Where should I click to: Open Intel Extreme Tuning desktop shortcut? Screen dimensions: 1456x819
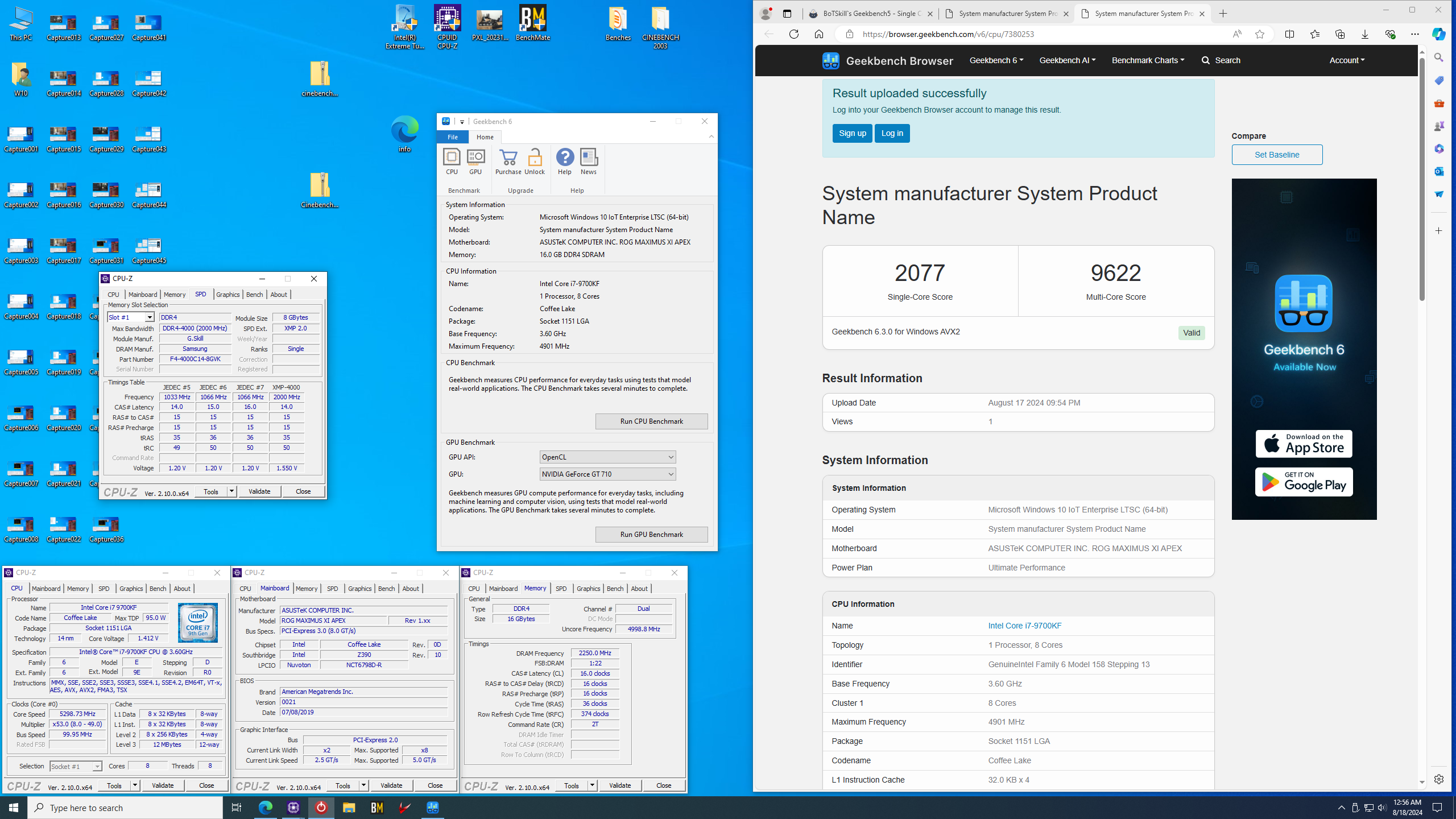405,27
